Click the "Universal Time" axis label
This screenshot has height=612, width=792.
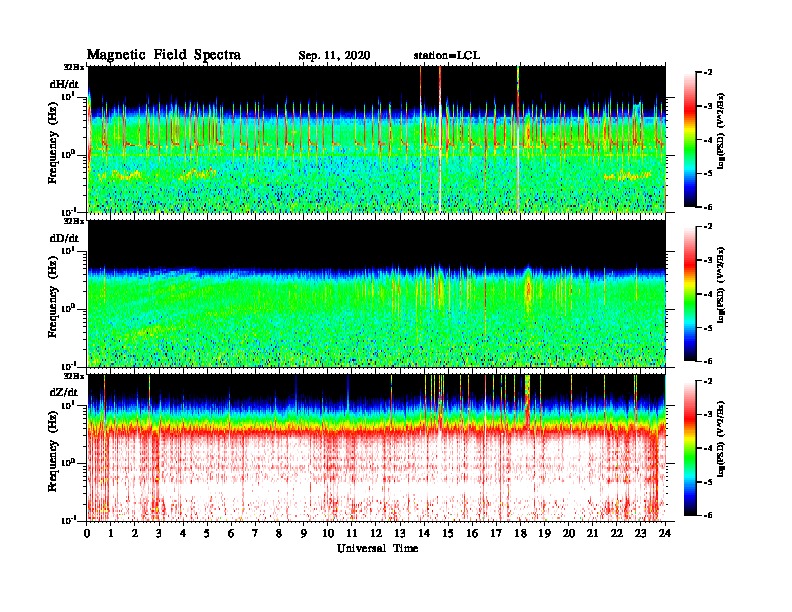[377, 548]
